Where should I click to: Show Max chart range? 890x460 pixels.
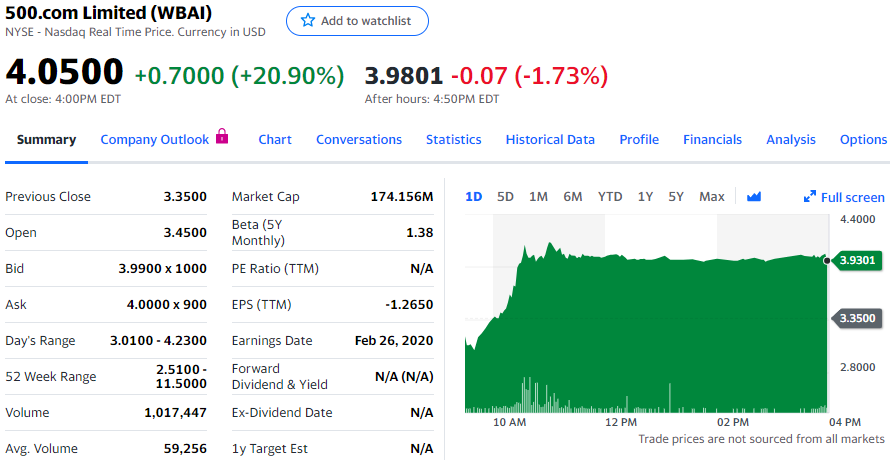[712, 196]
